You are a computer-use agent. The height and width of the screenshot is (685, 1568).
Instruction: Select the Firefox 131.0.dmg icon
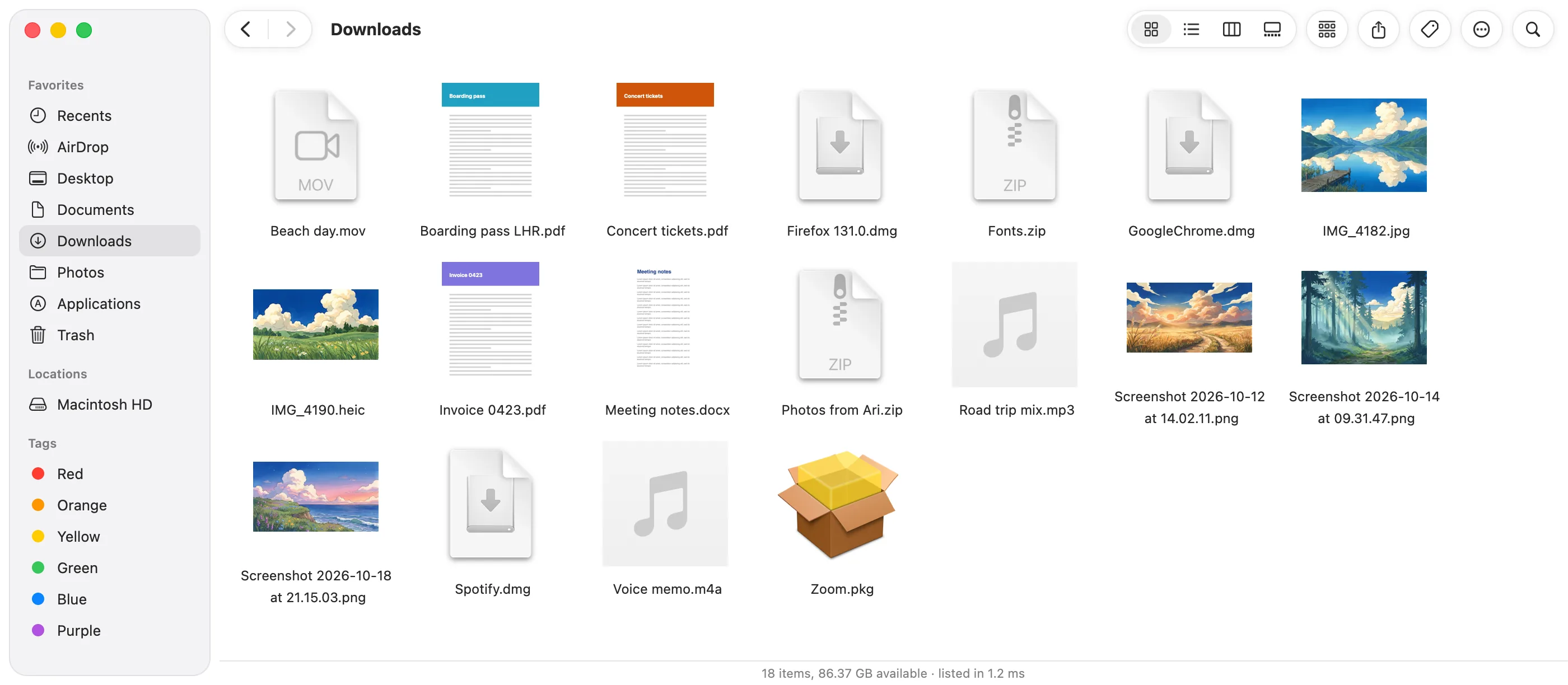tap(839, 146)
